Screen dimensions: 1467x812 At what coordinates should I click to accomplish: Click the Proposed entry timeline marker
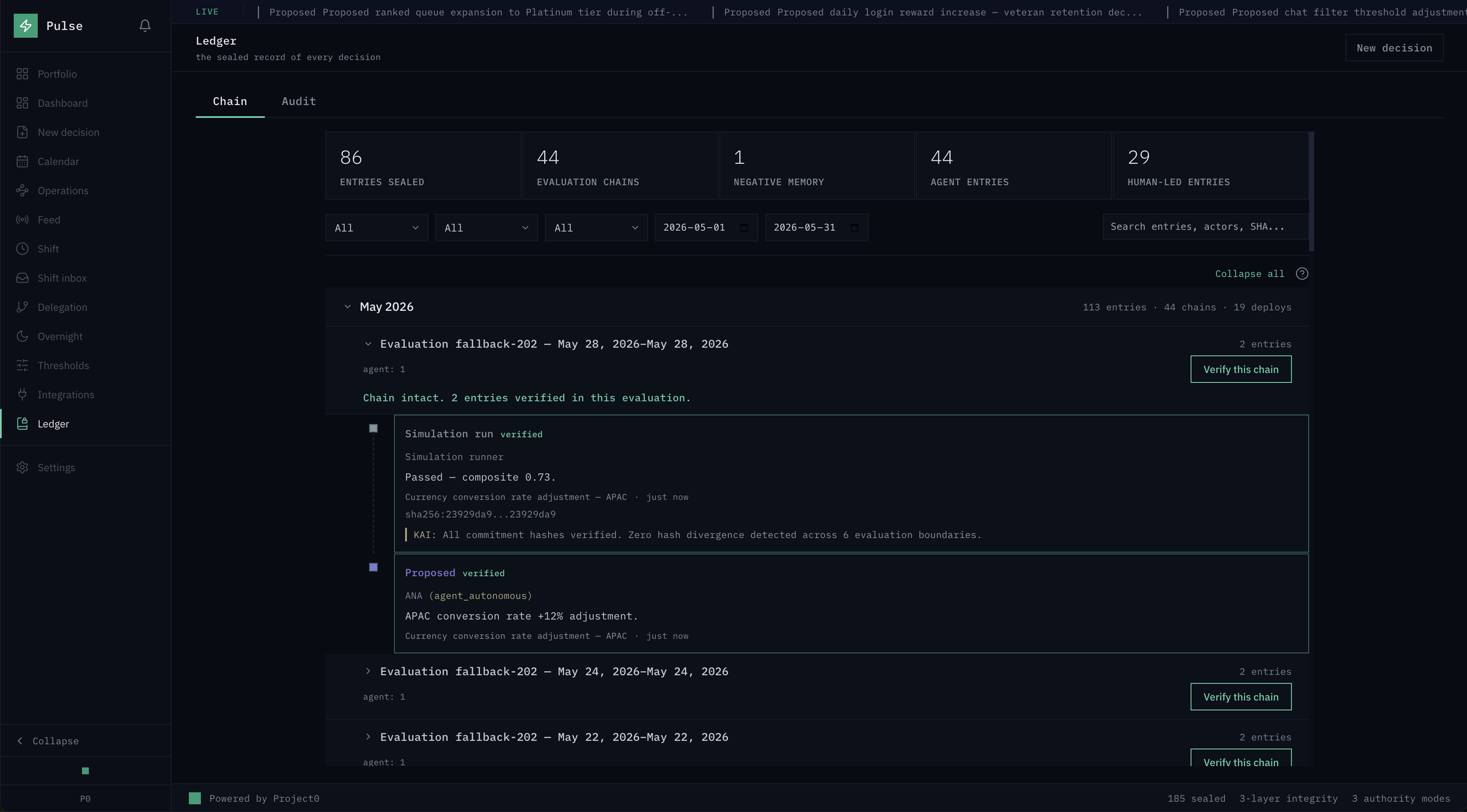coord(373,568)
